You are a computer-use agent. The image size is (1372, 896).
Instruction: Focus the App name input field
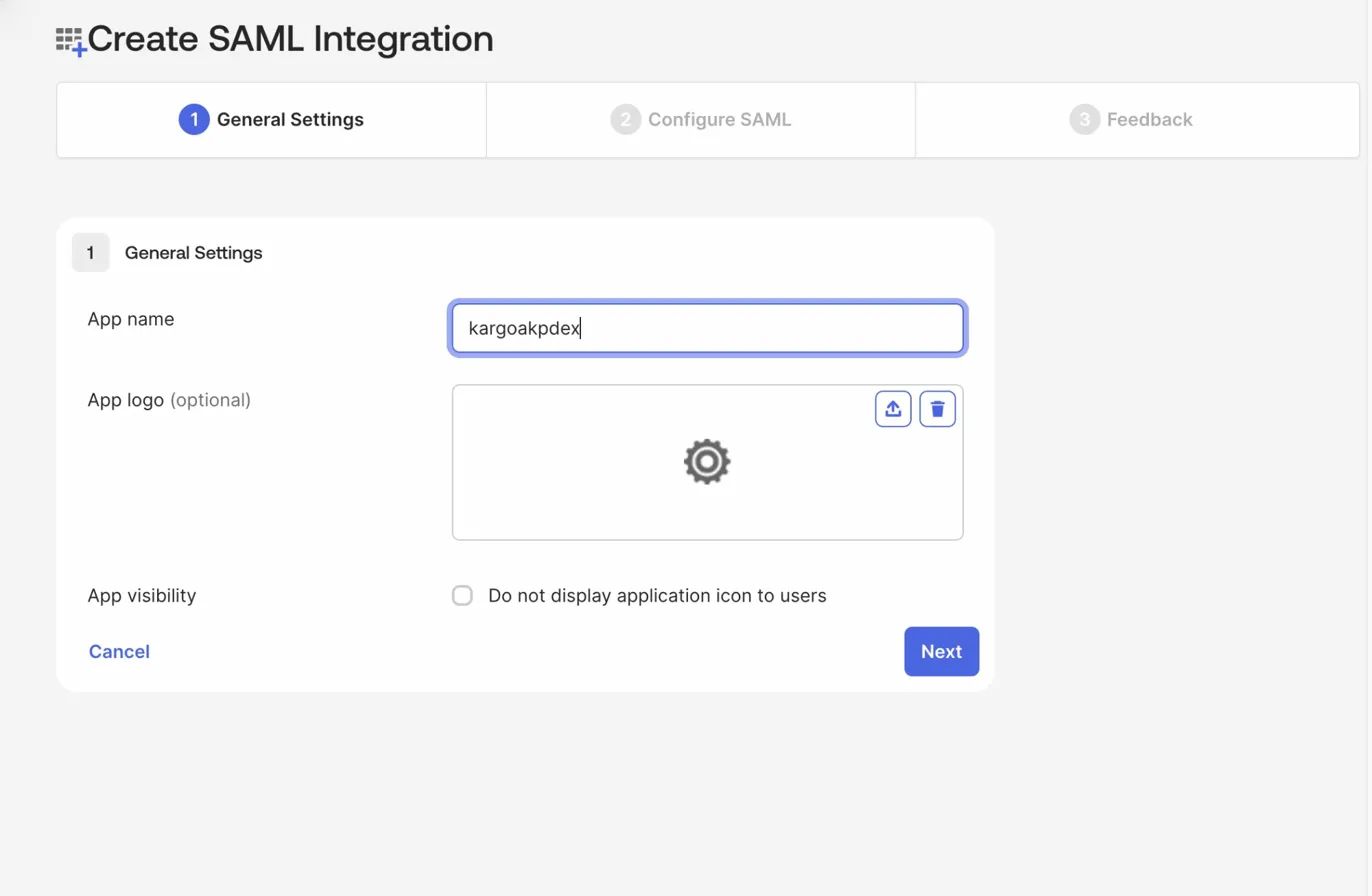coord(707,328)
